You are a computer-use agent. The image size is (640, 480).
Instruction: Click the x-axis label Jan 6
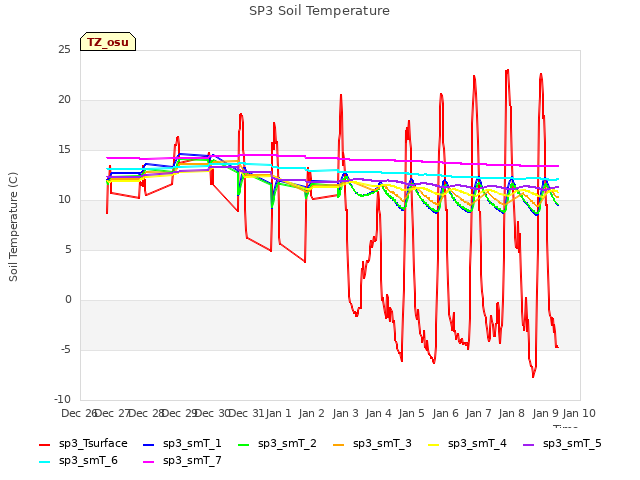click(x=445, y=413)
